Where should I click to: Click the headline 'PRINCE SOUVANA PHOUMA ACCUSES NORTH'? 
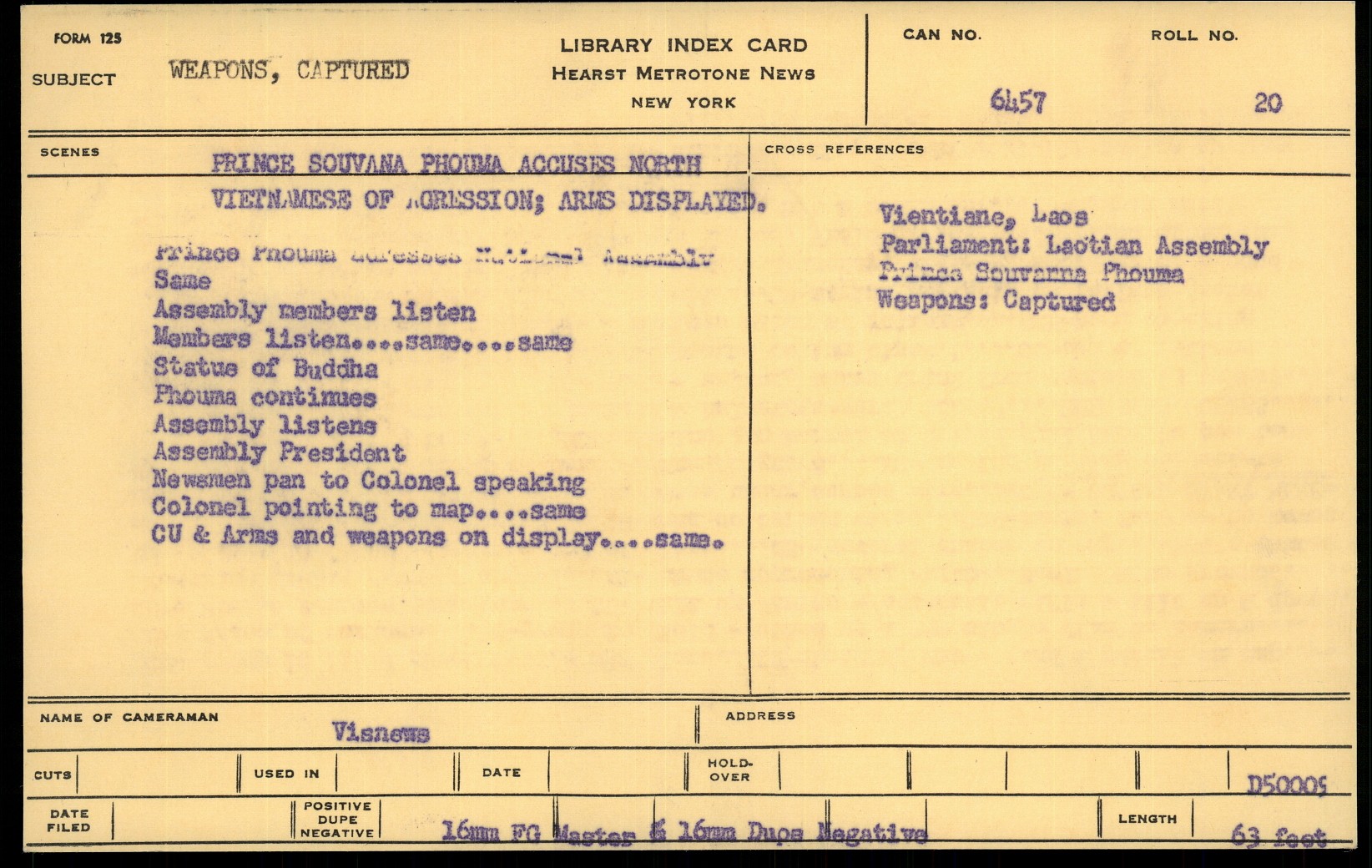click(456, 164)
